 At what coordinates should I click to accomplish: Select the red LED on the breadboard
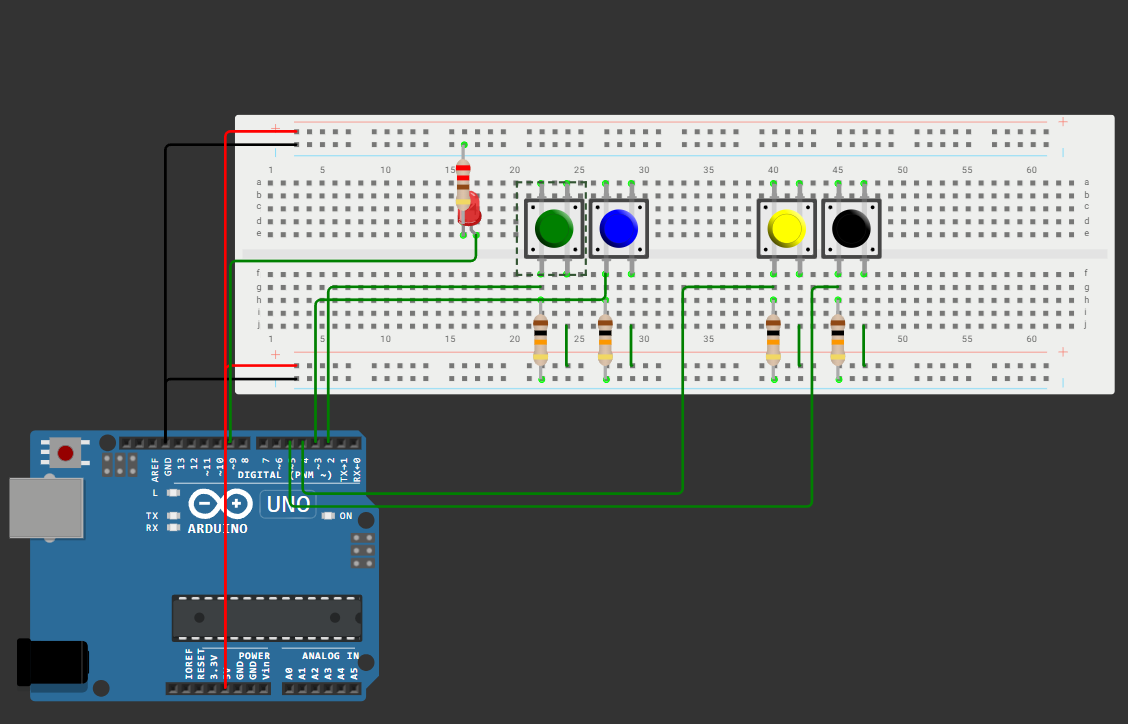tap(469, 211)
